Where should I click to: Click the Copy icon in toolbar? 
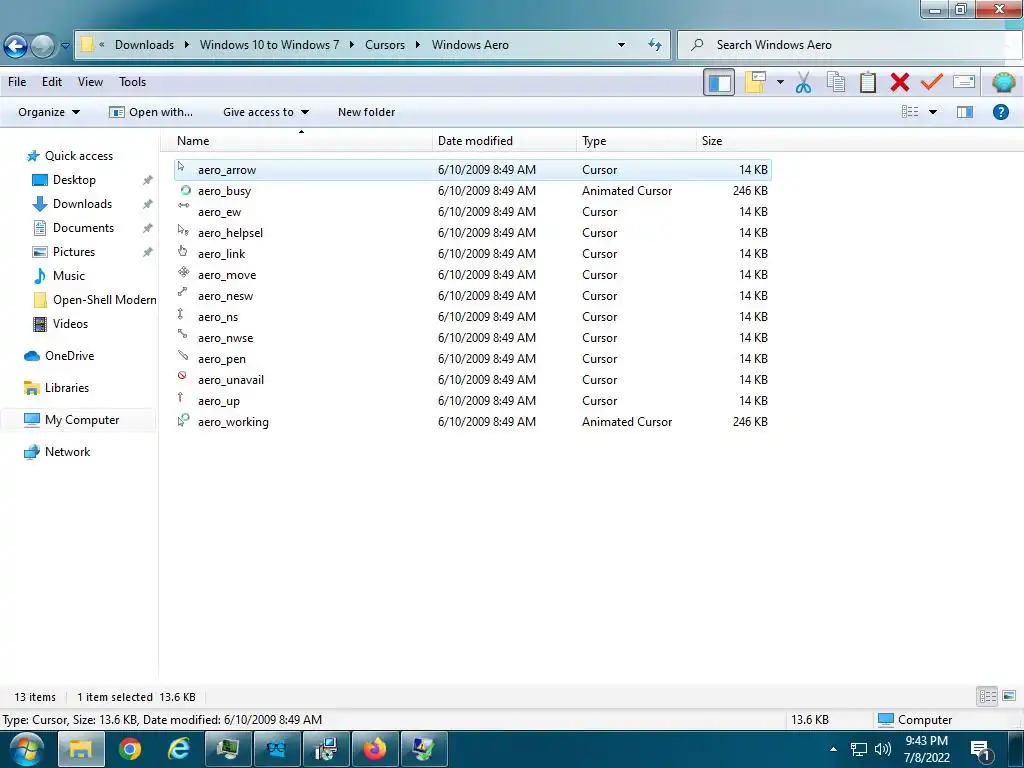click(835, 82)
